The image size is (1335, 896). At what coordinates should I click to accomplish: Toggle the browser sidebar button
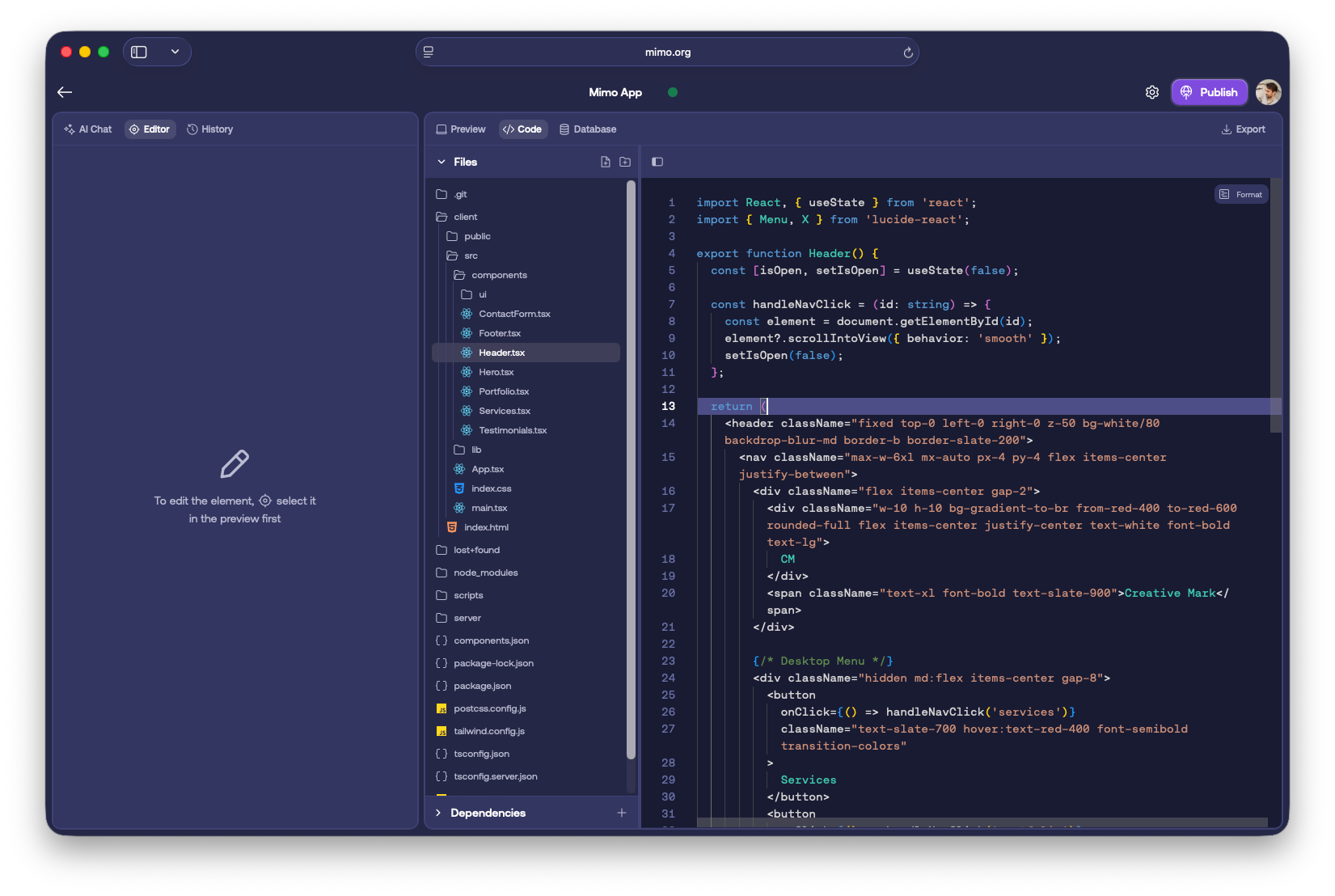139,52
